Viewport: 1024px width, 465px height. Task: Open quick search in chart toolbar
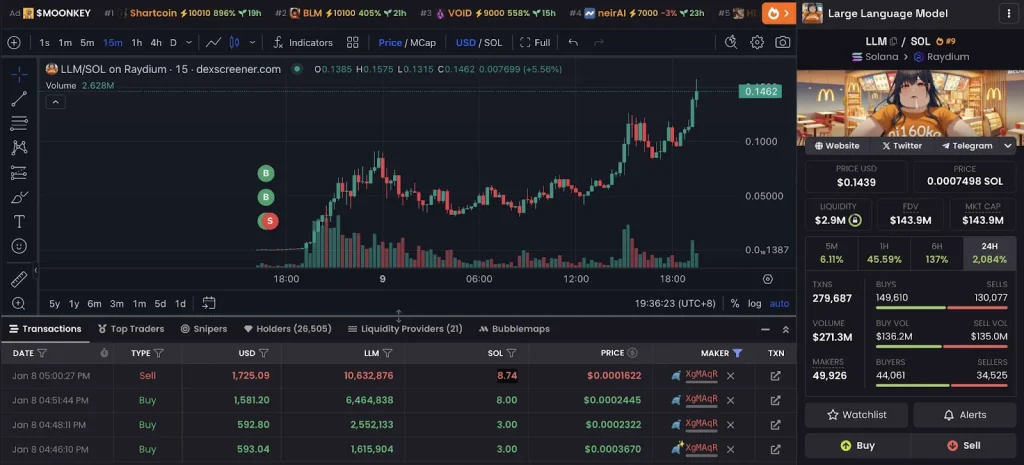[731, 42]
